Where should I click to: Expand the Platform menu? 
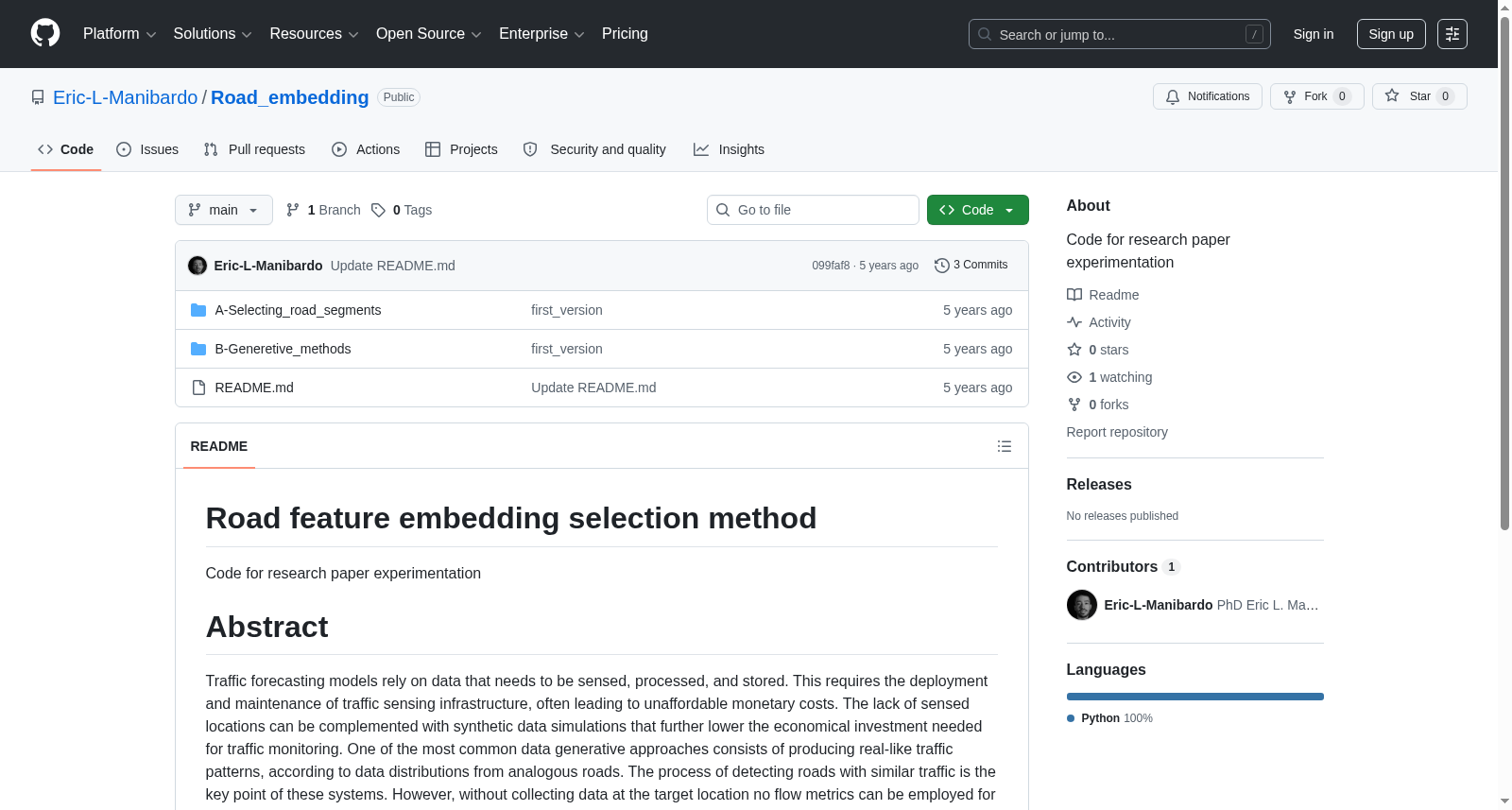tap(119, 34)
